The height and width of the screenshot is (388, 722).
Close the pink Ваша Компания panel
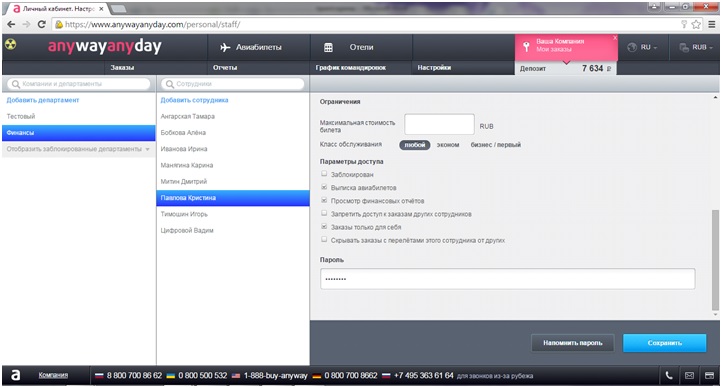tap(615, 38)
